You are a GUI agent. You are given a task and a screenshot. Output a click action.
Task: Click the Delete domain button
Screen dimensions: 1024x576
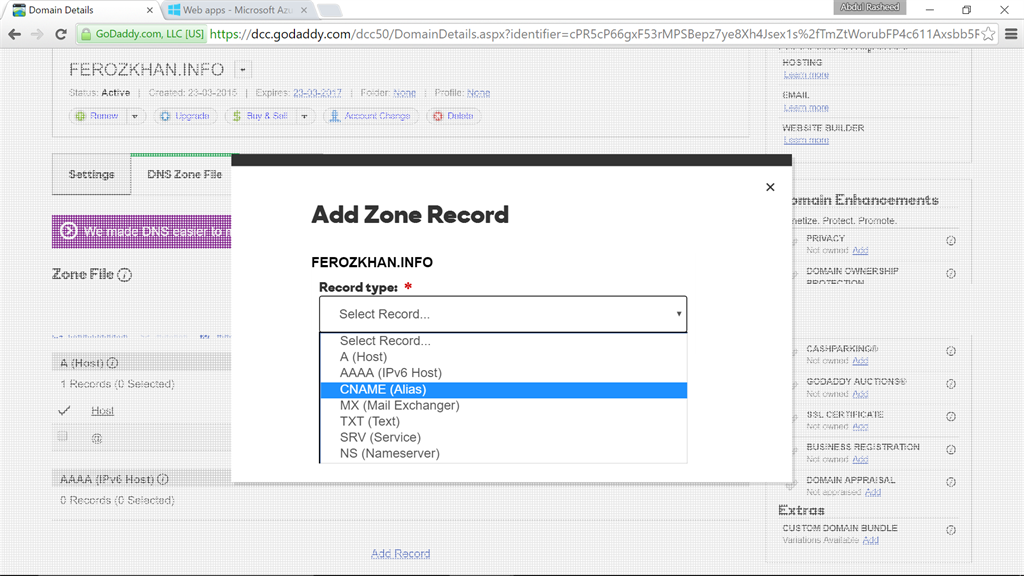tap(453, 116)
